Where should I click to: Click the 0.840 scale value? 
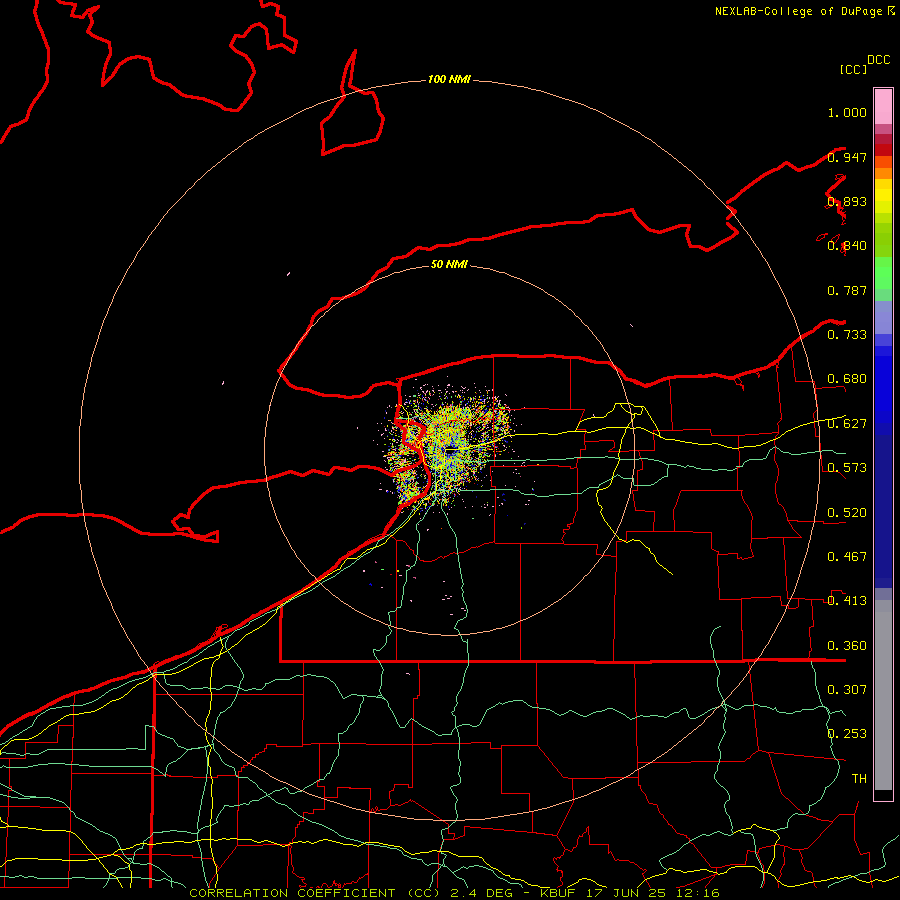[x=847, y=246]
